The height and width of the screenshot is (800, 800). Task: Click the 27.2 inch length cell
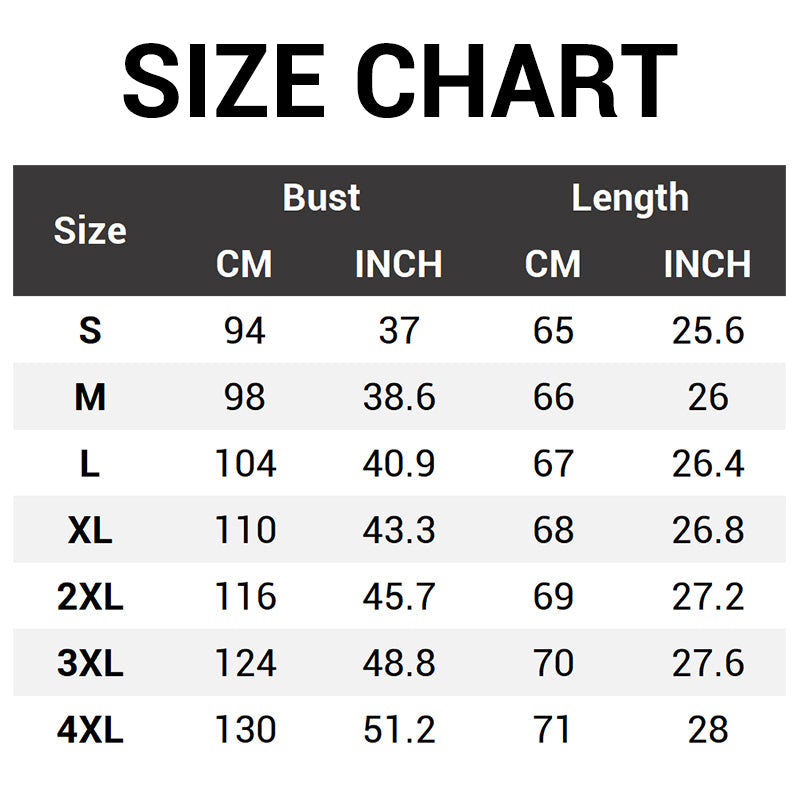coord(708,597)
